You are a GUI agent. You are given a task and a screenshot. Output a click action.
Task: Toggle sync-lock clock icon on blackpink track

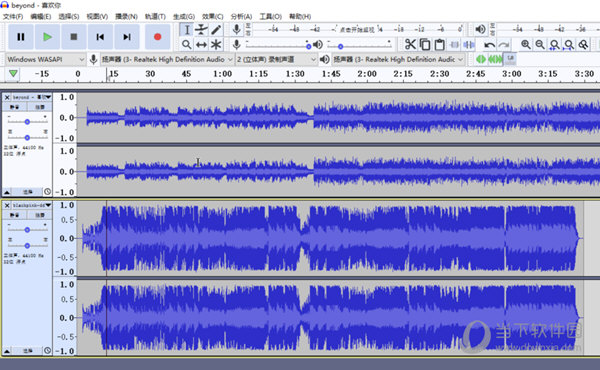47,350
